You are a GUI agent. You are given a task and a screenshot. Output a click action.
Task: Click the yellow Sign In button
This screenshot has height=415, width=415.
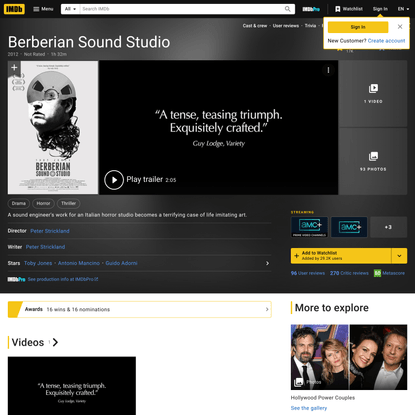coord(358,27)
